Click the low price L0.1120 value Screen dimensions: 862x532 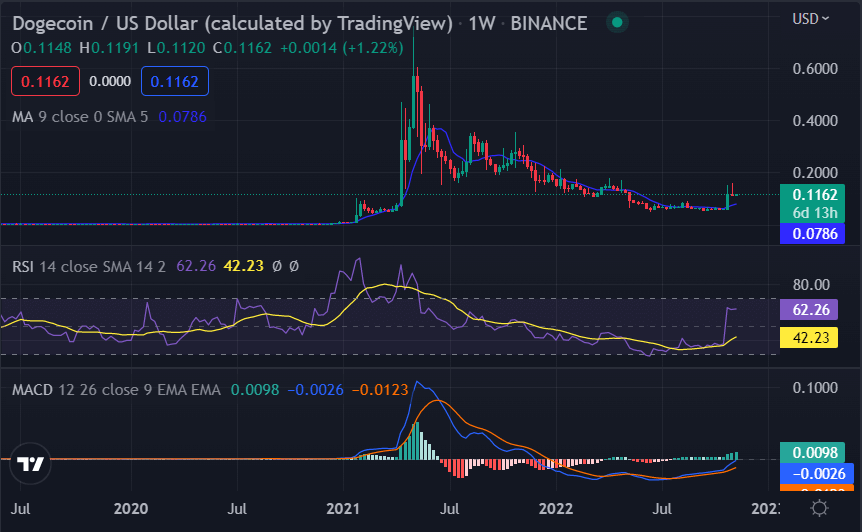coord(176,48)
